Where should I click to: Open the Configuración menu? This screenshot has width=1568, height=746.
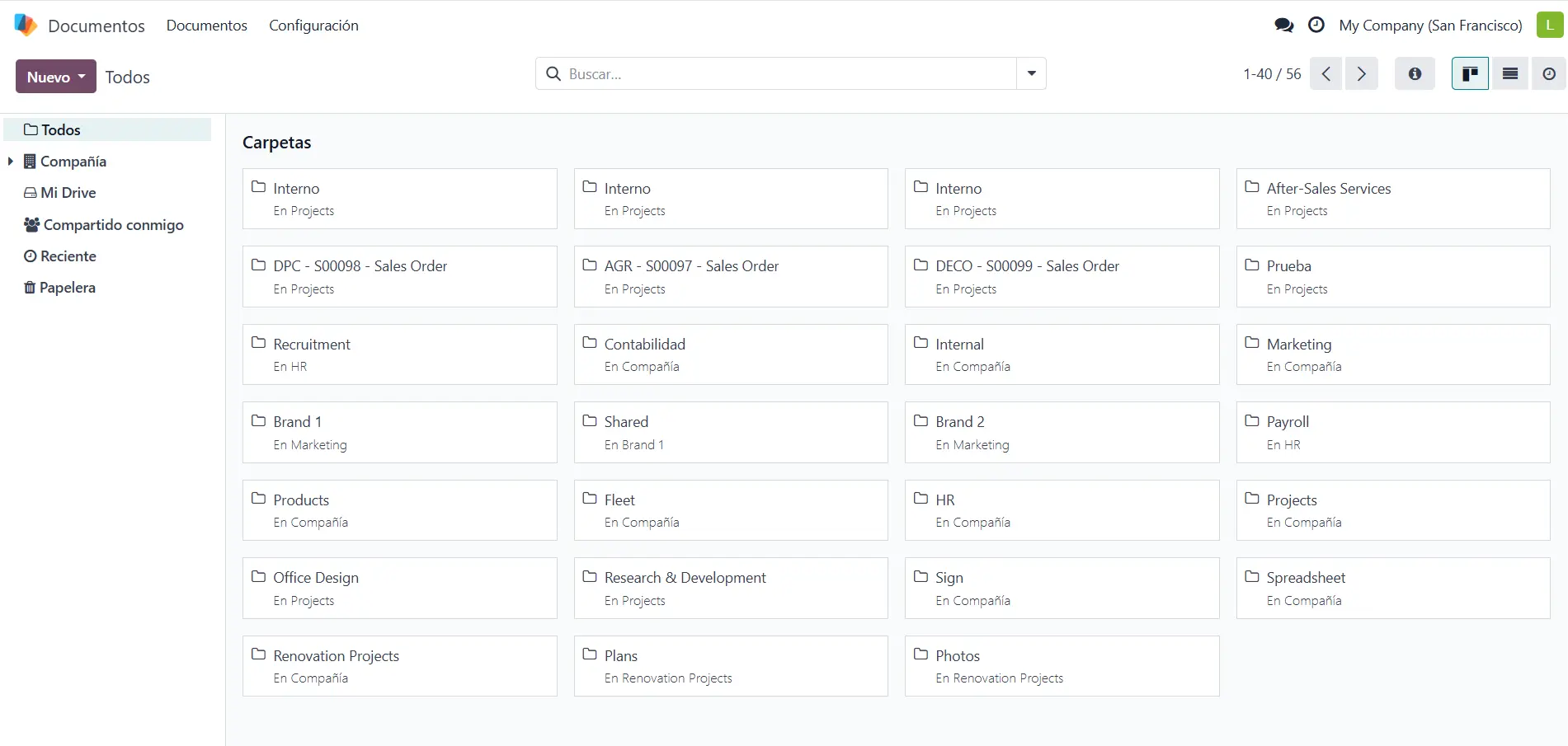pyautogui.click(x=313, y=26)
